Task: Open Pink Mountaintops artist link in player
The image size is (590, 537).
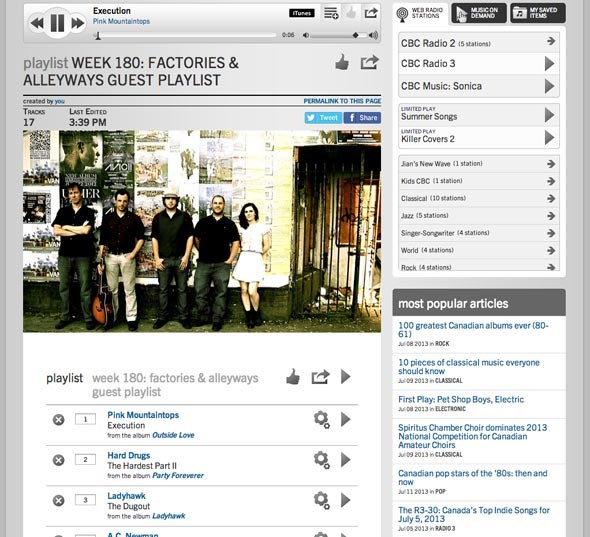Action: 121,21
